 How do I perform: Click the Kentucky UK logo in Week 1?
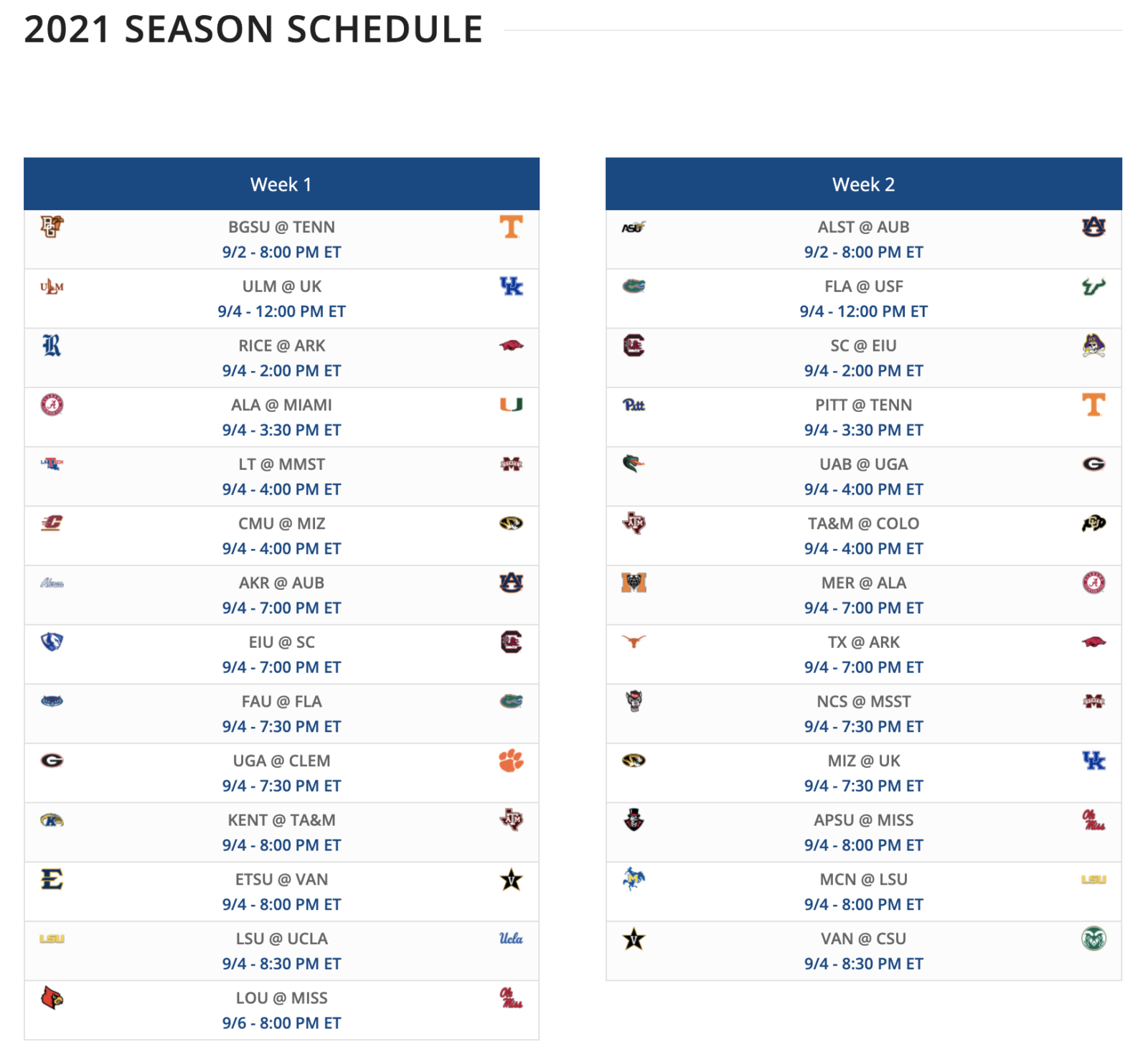coord(511,286)
